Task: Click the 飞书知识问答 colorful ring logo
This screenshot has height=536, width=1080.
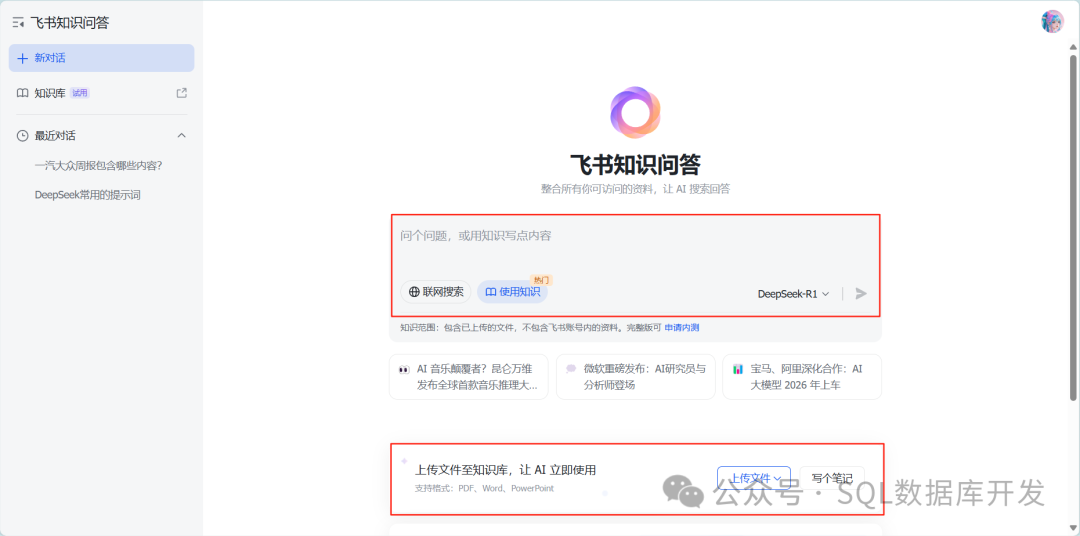Action: coord(635,112)
